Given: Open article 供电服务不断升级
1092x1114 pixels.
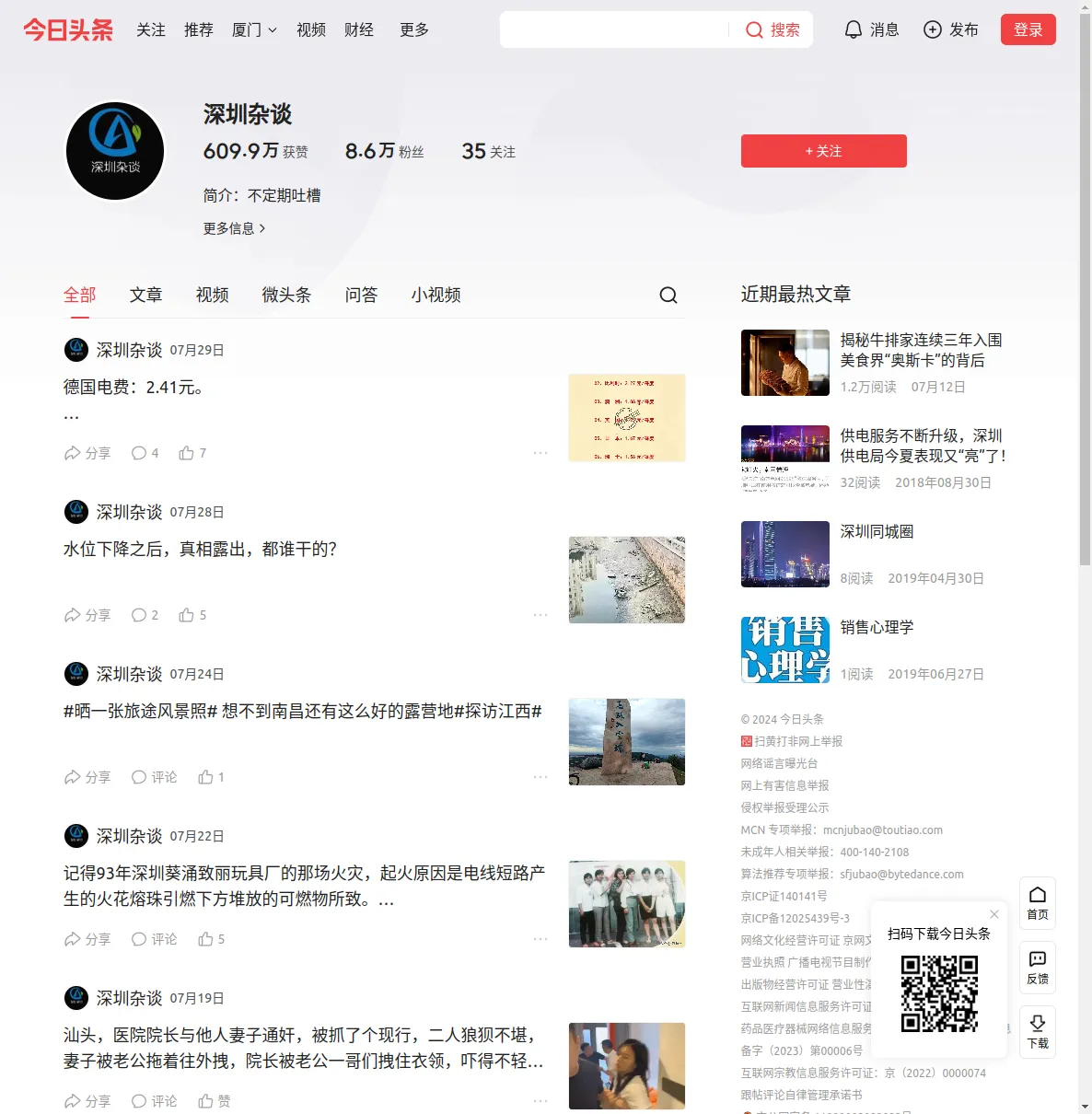Looking at the screenshot, I should 923,446.
